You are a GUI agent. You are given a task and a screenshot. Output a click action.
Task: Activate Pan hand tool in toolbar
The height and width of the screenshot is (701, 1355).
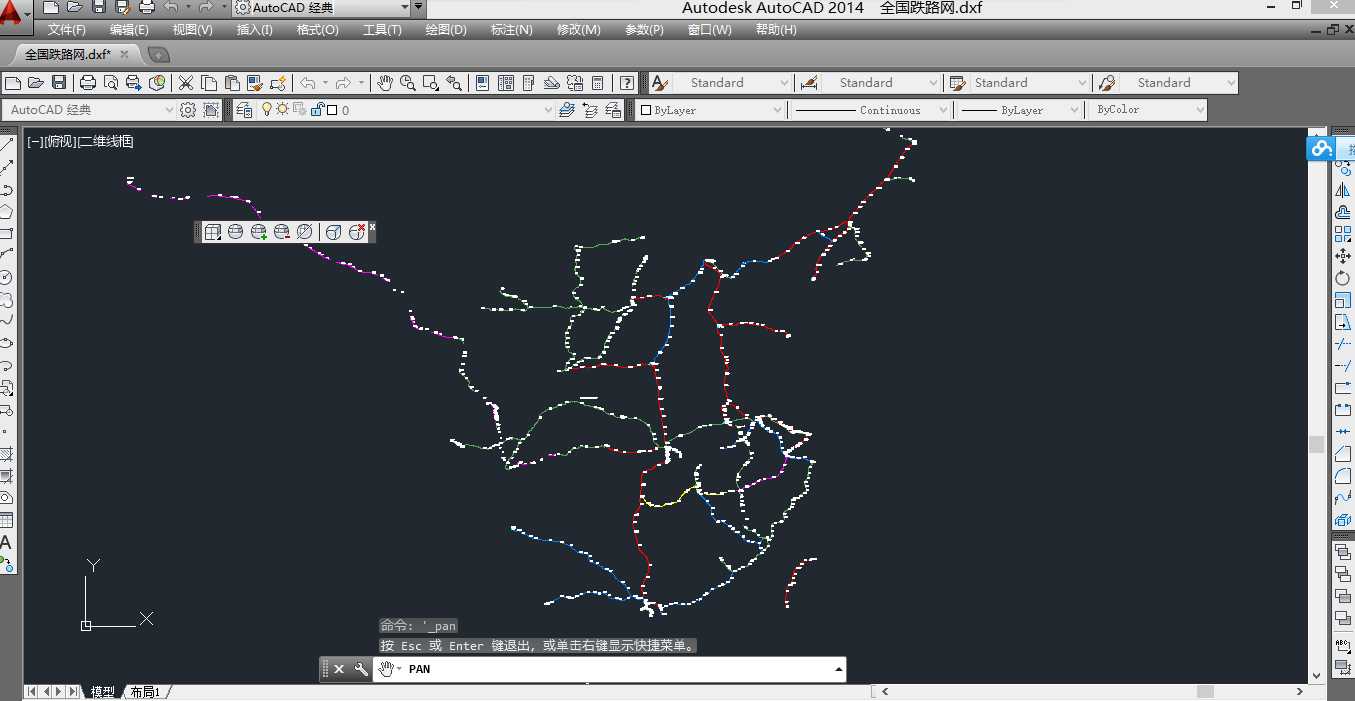(x=385, y=83)
